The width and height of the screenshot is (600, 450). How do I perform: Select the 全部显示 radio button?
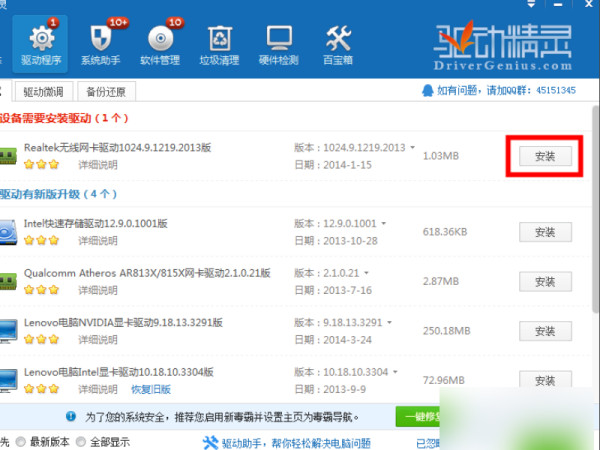81,442
